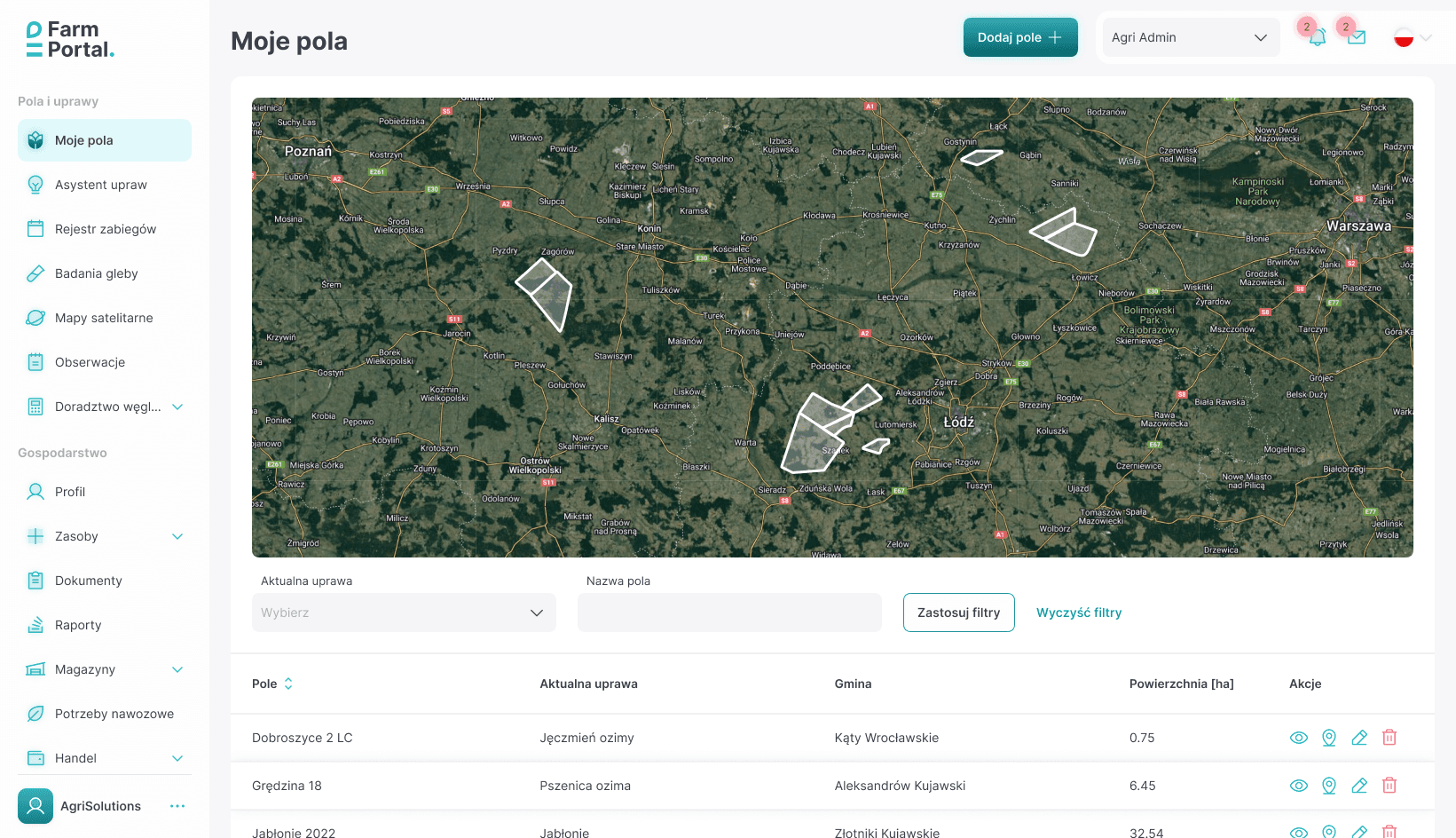Expand the Magazyny submenu
Image resolution: width=1456 pixels, height=838 pixels.
[x=177, y=669]
